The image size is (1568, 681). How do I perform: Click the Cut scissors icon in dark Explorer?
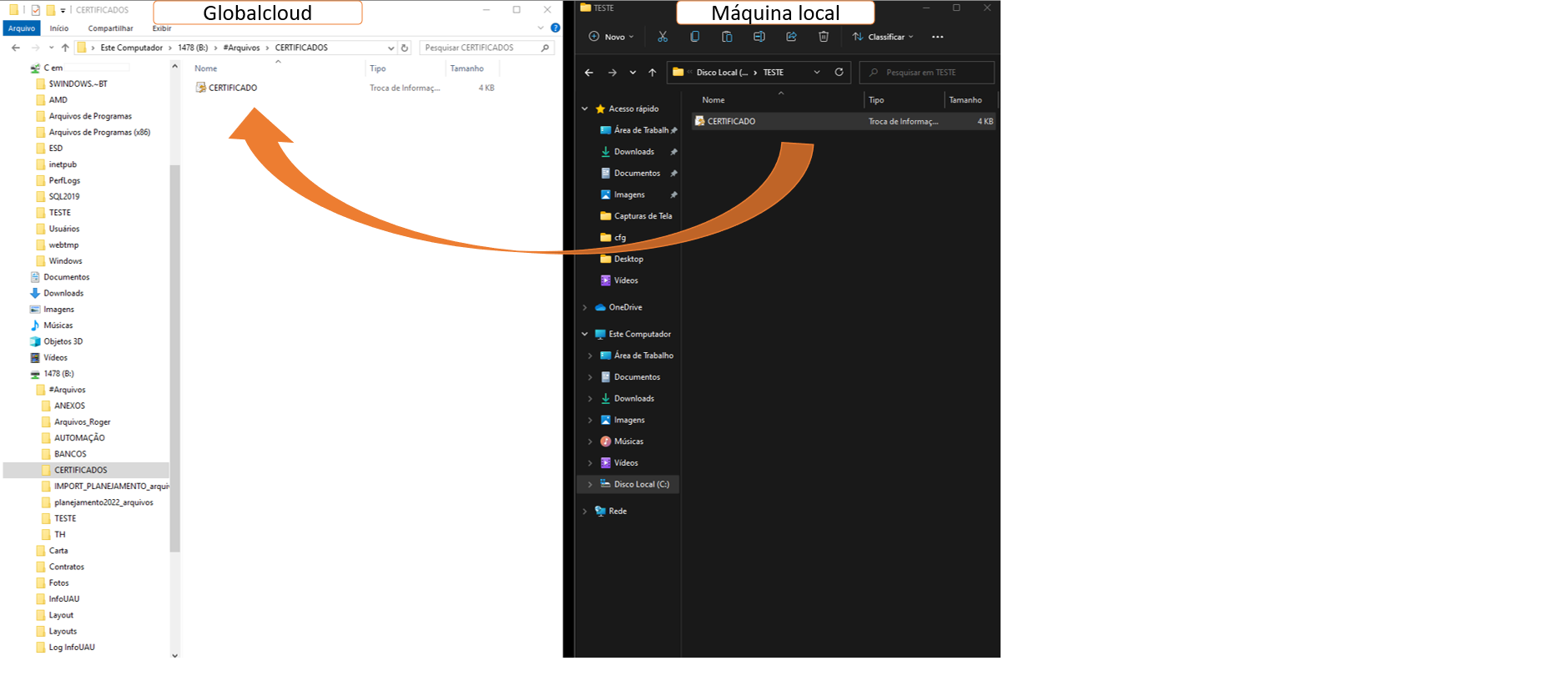(x=663, y=37)
